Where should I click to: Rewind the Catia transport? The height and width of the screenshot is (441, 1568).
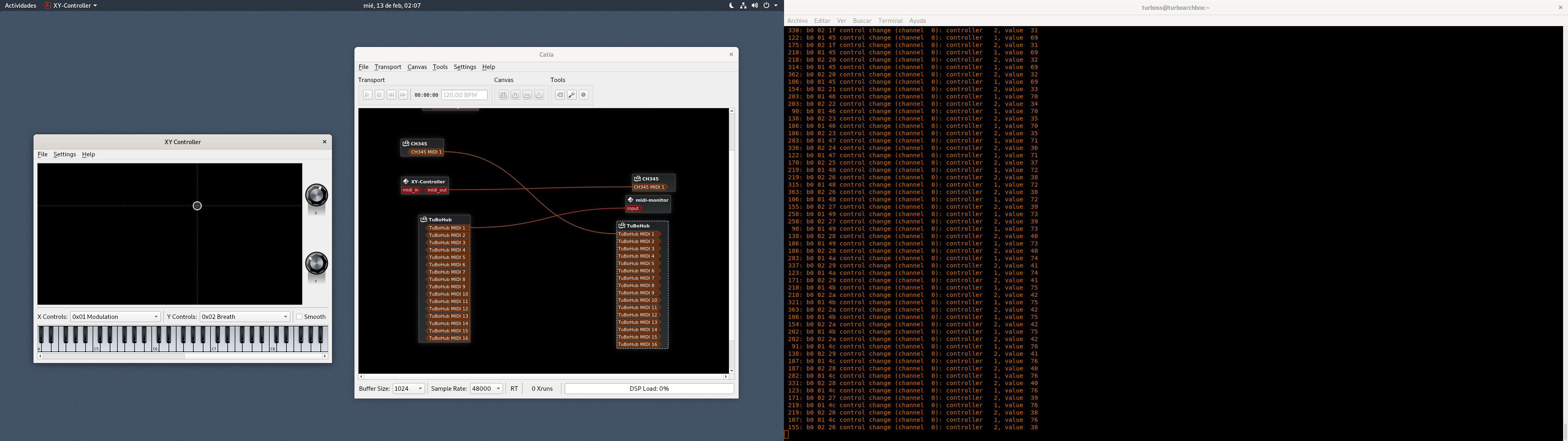point(392,95)
